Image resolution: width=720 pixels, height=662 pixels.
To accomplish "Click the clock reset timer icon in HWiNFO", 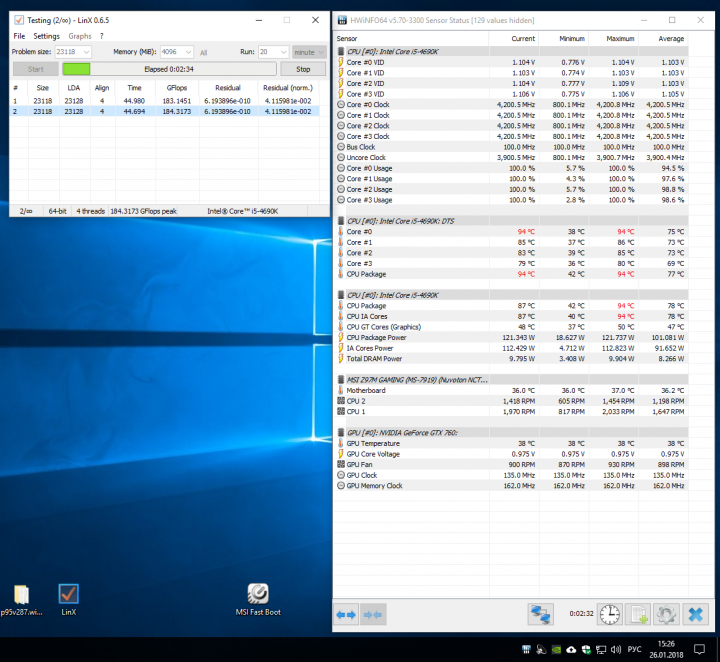I will click(609, 614).
